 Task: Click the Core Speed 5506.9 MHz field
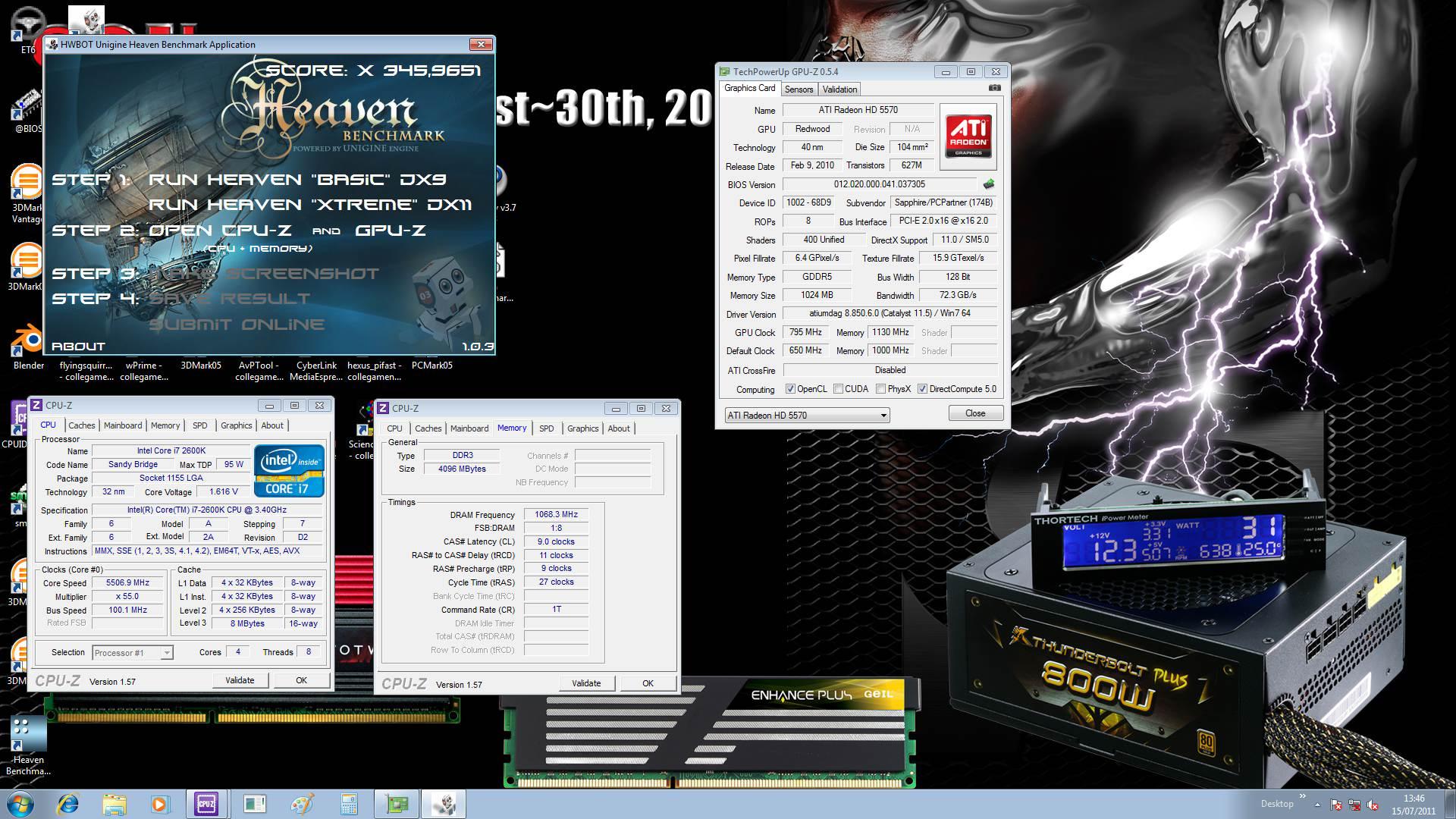point(127,583)
